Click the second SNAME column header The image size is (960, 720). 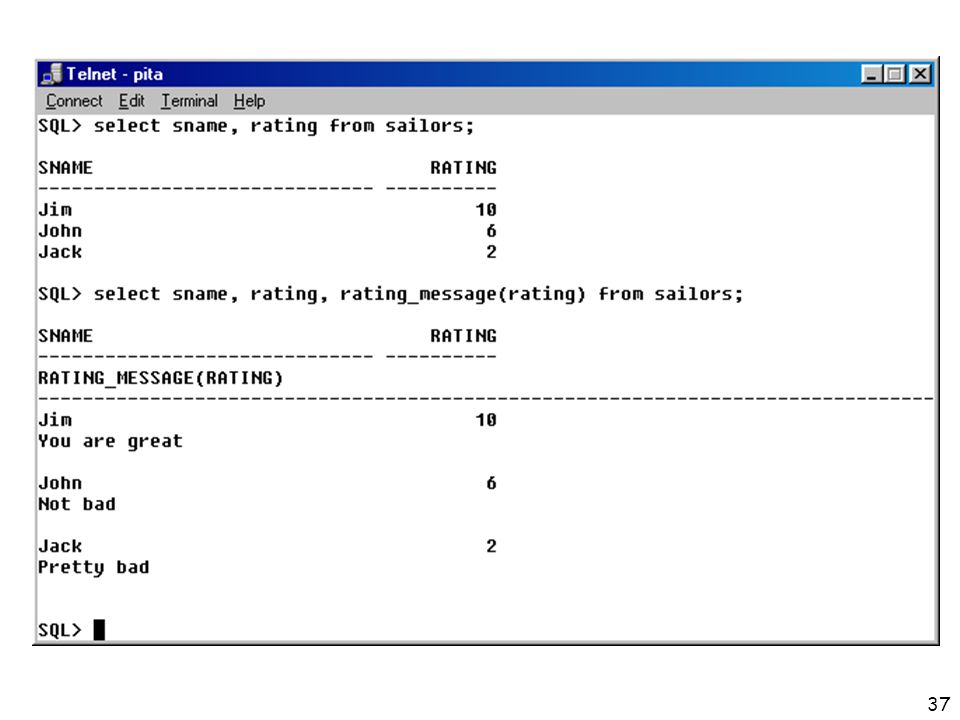pyautogui.click(x=66, y=336)
